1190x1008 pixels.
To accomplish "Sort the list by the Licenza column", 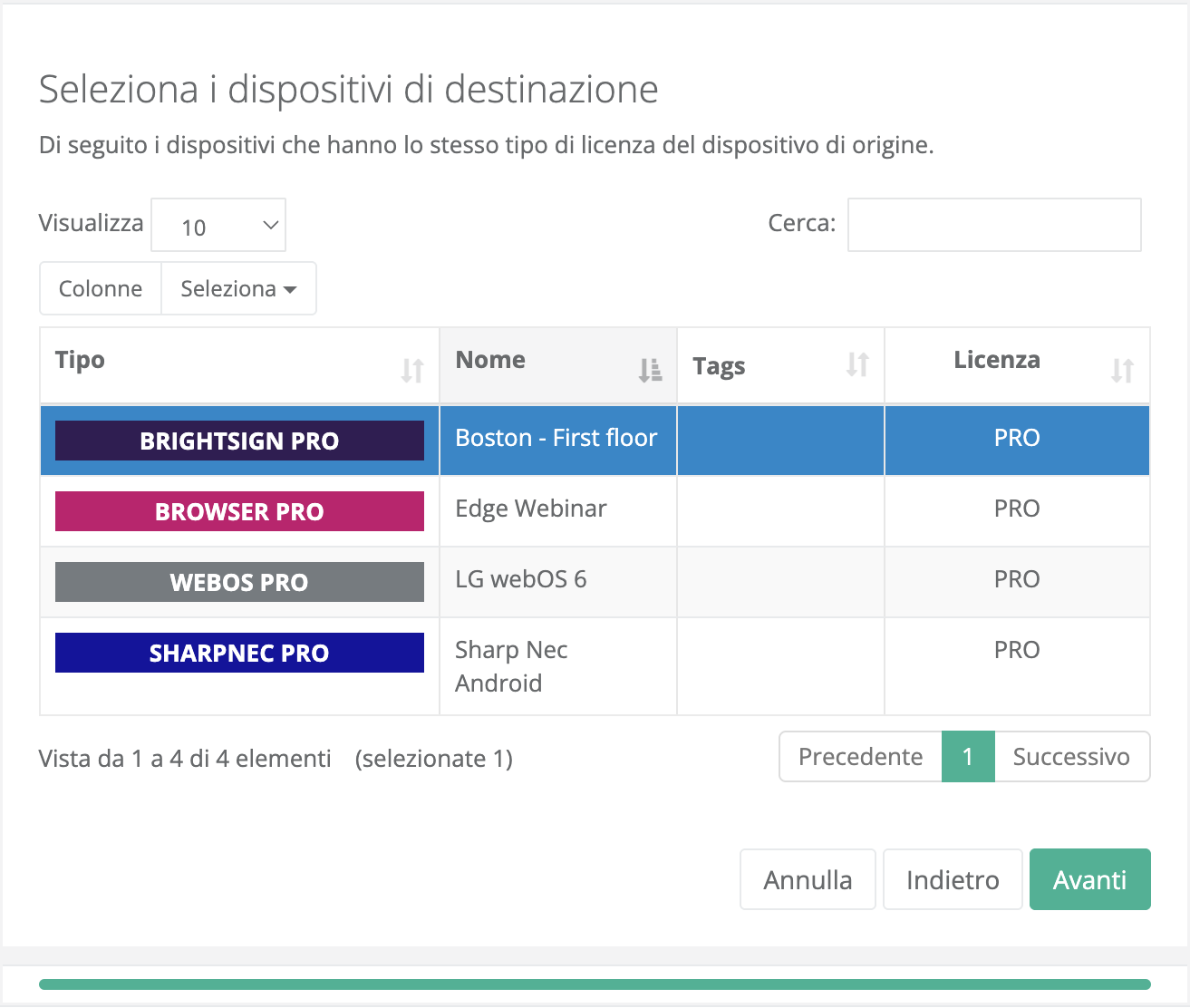I will (x=1124, y=368).
